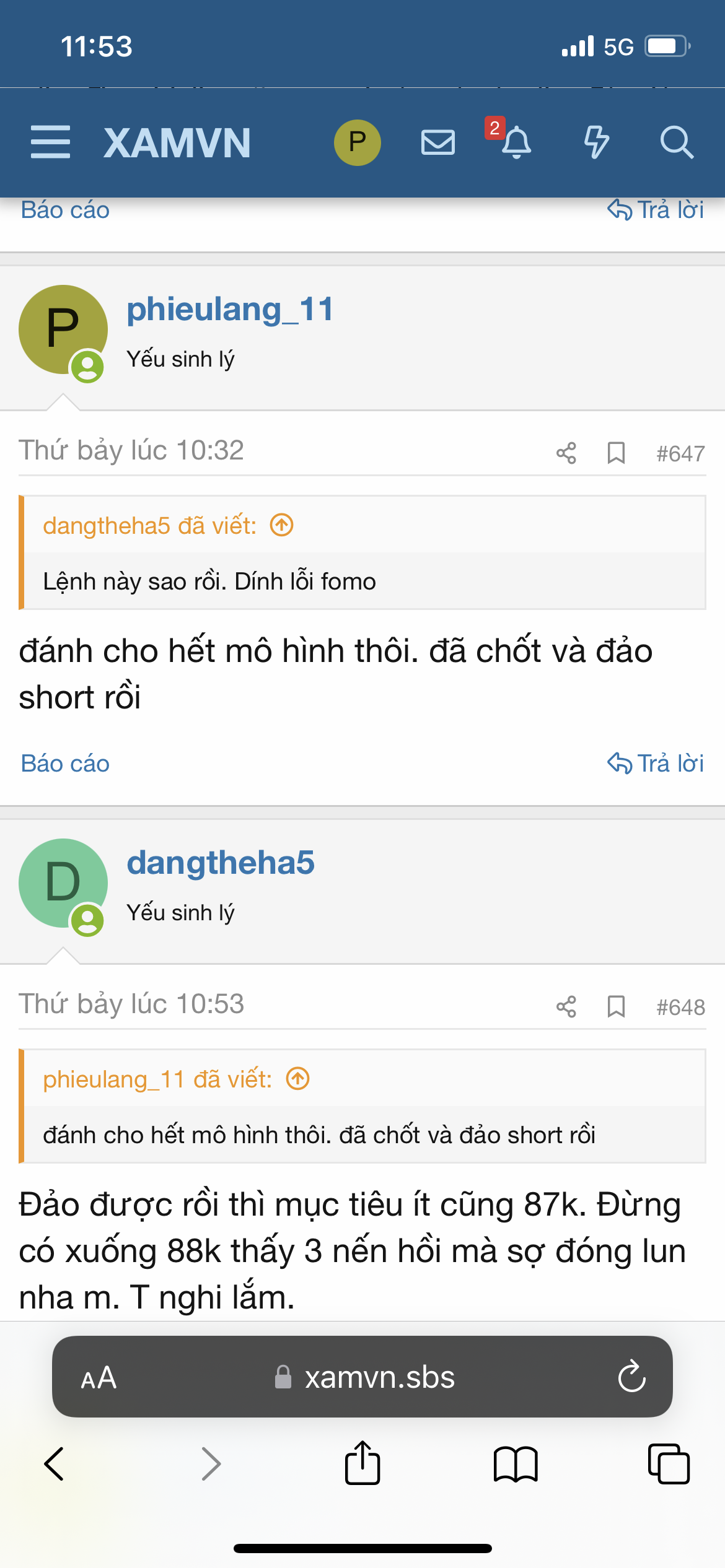Share post #647
This screenshot has height=1568, width=725.
point(566,453)
